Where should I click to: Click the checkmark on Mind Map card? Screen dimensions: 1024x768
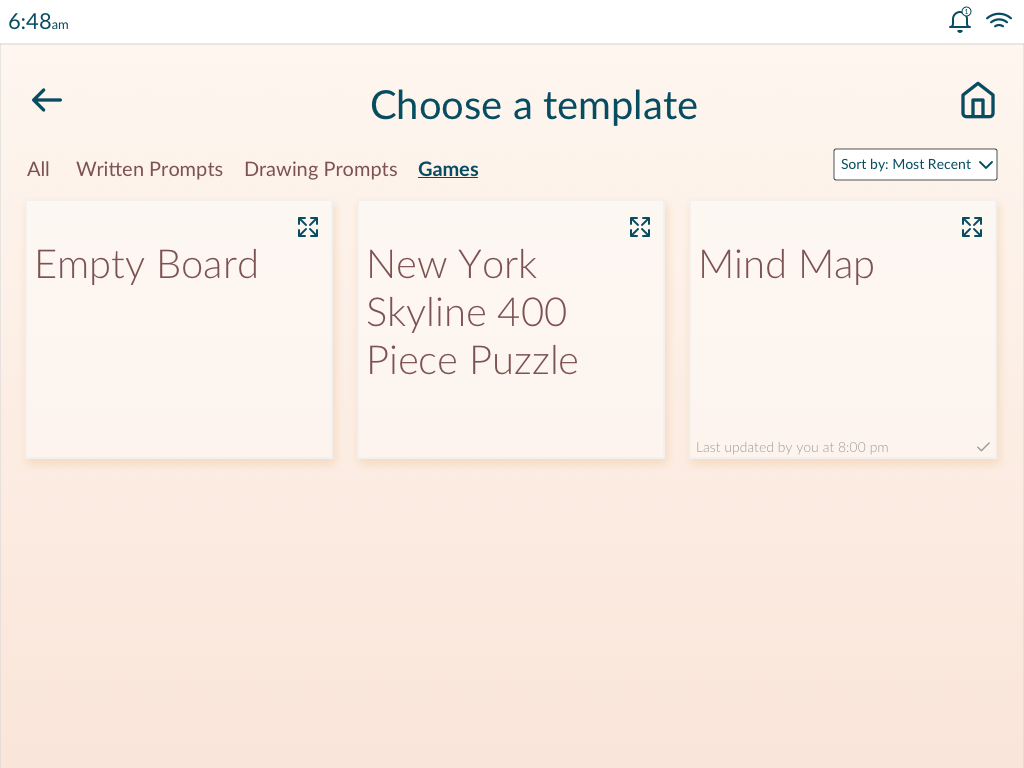pyautogui.click(x=984, y=447)
